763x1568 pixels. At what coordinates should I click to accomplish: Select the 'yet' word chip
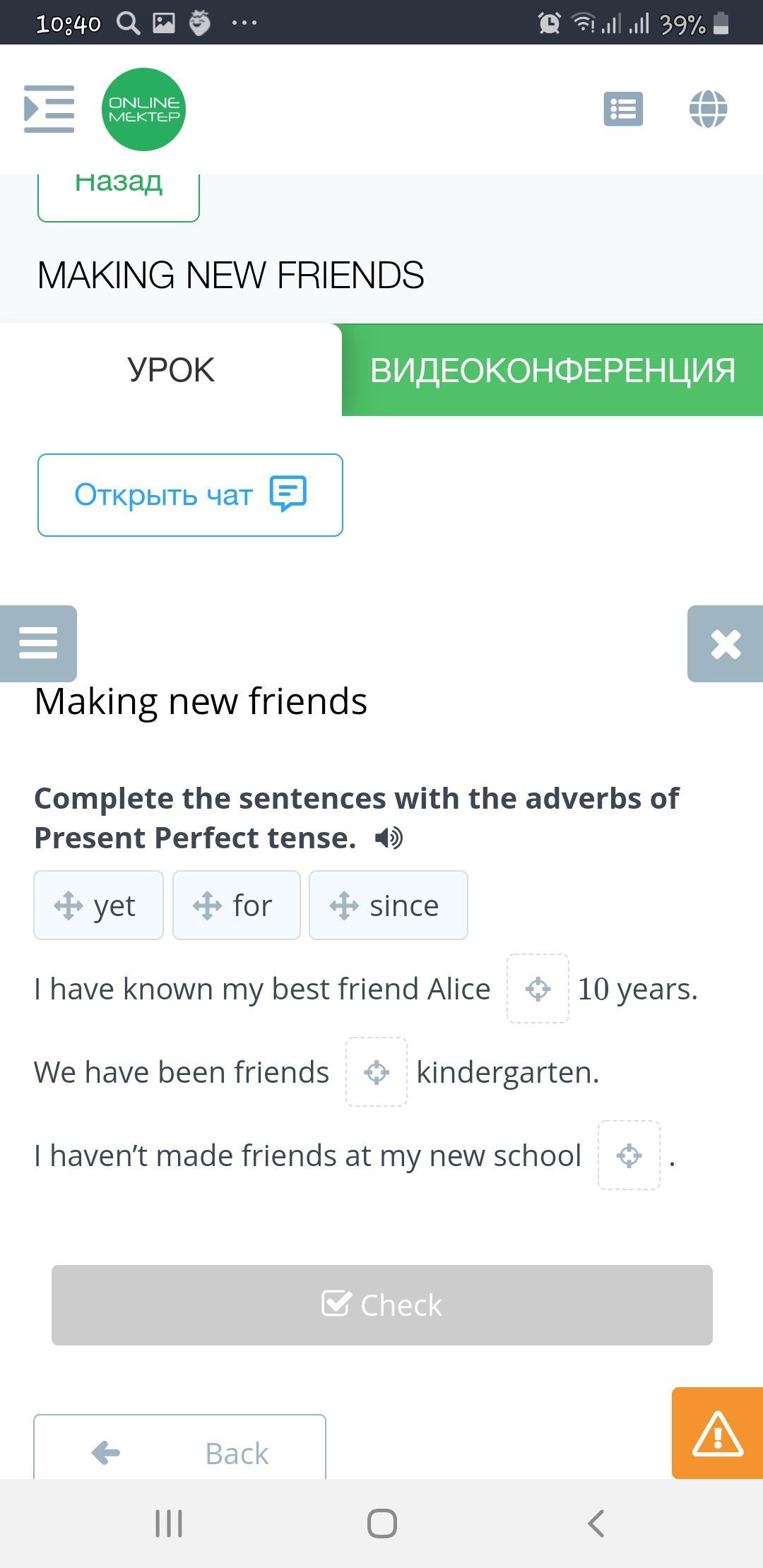(x=98, y=905)
